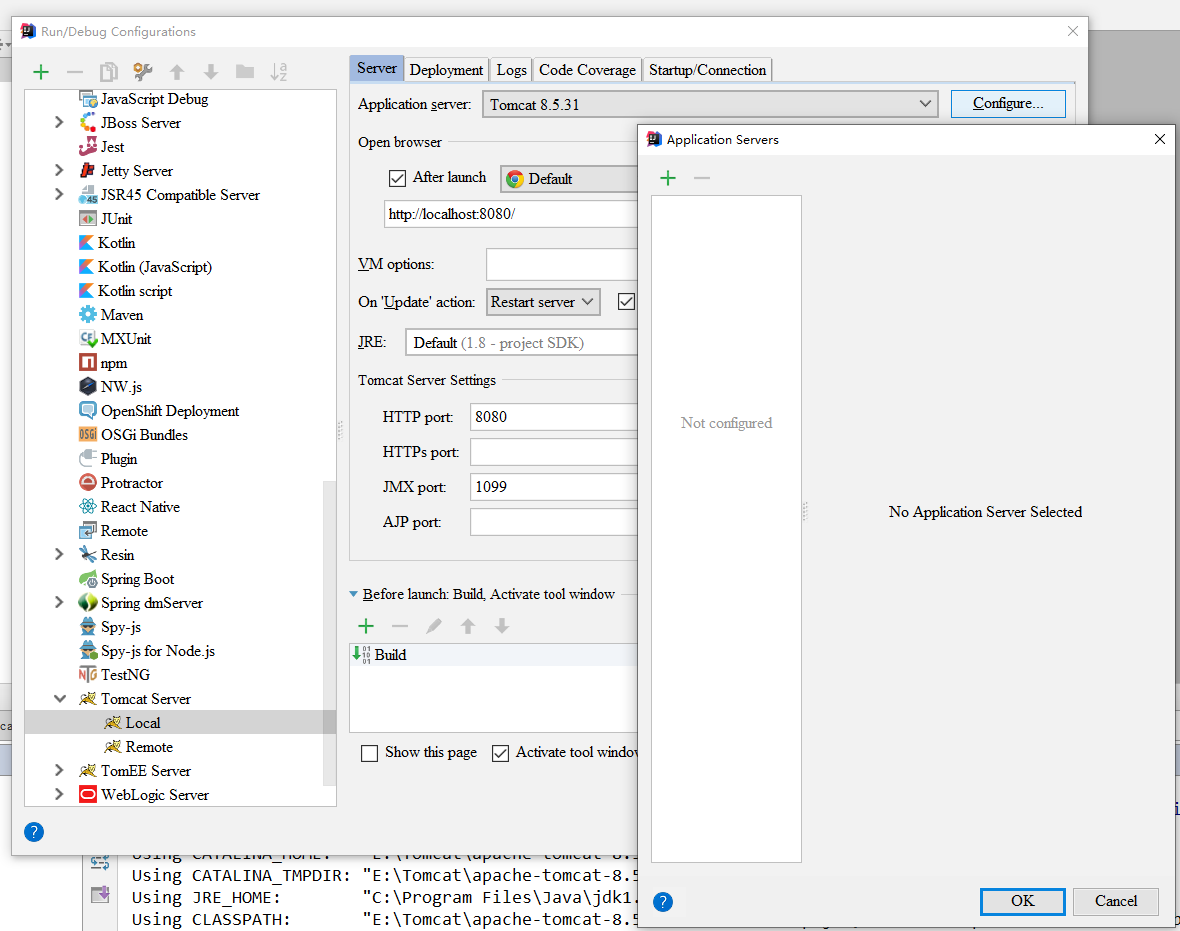Remove selected configuration using minus icon
The image size is (1180, 931).
click(73, 71)
